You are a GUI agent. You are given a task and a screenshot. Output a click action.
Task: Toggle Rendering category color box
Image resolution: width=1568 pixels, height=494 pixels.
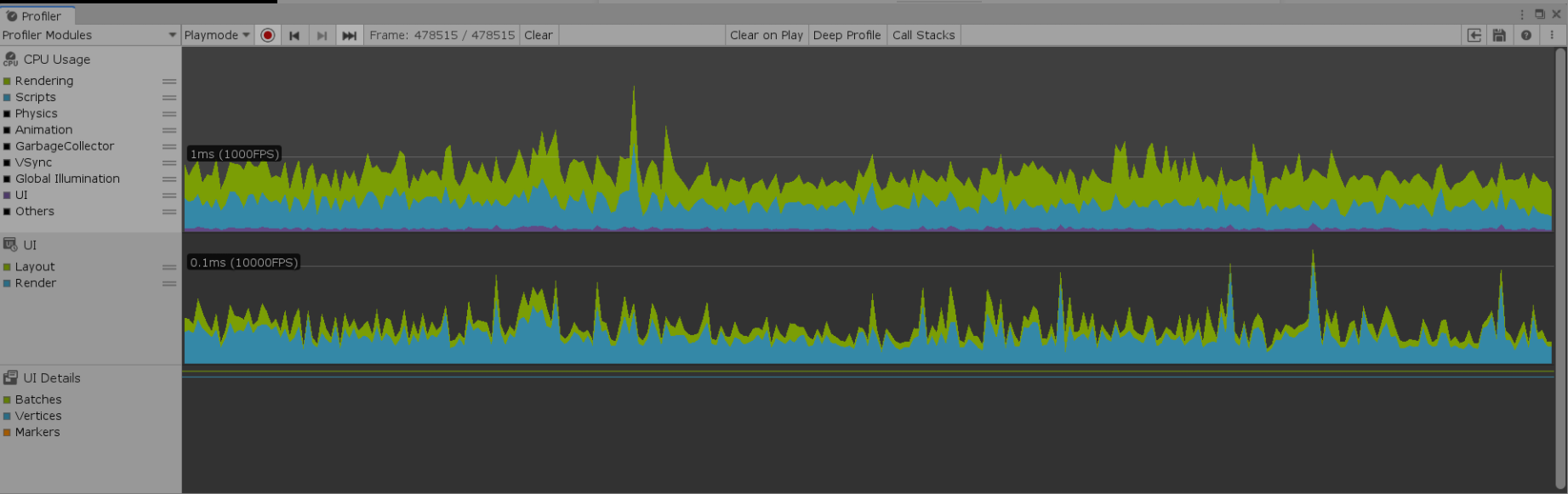tap(7, 81)
